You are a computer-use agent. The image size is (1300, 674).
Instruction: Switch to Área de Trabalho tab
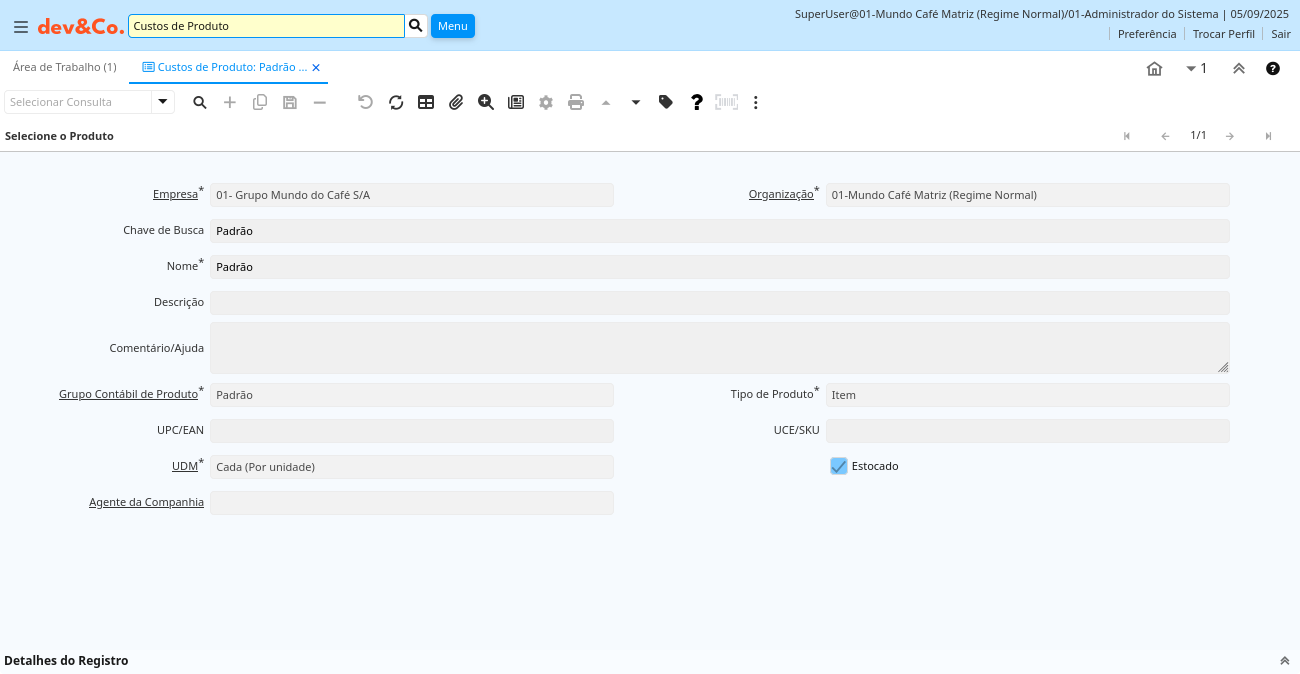click(x=65, y=67)
